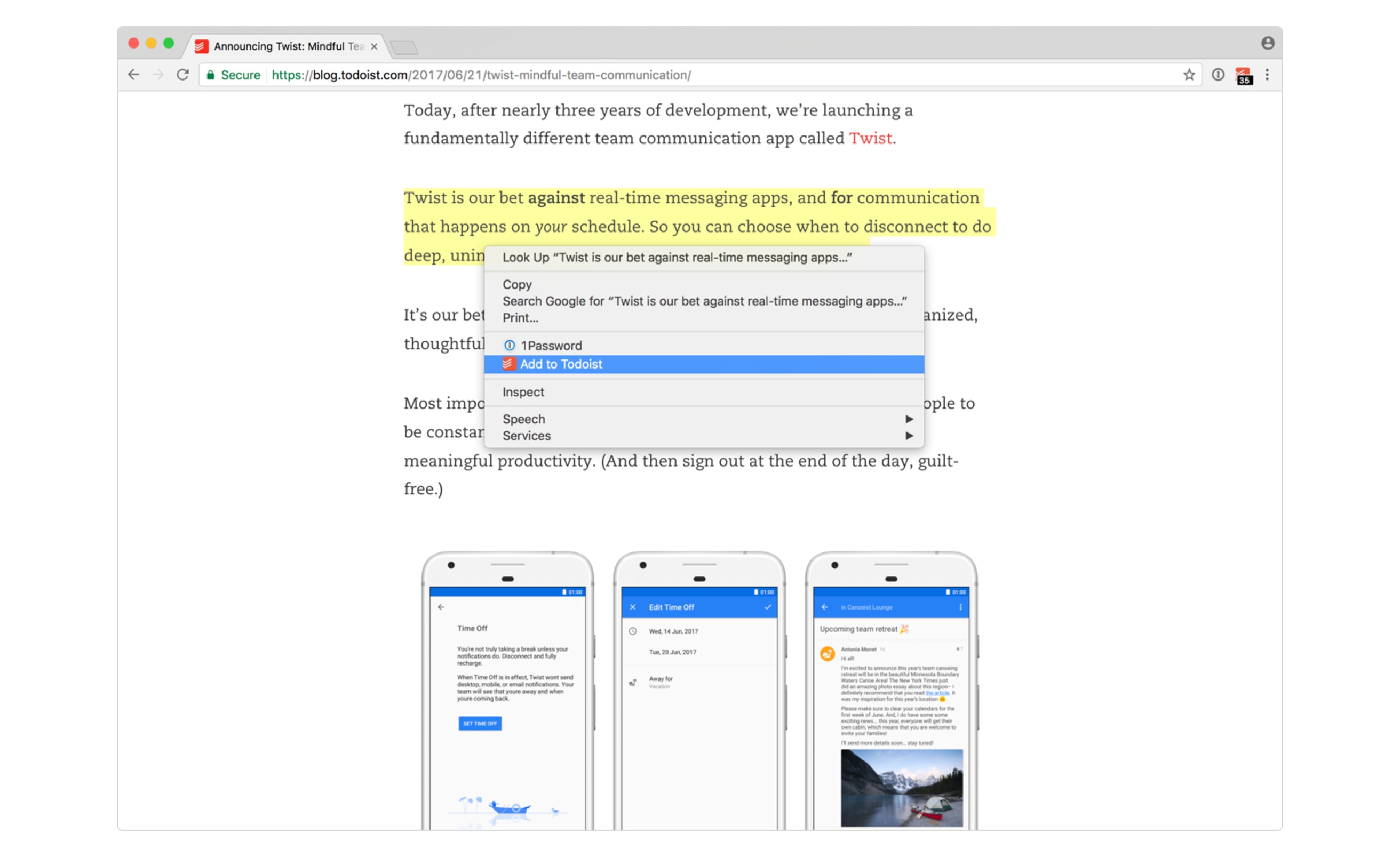Click the Upcoming team retreat phone screenshot
The width and height of the screenshot is (1400, 857).
tap(891, 691)
